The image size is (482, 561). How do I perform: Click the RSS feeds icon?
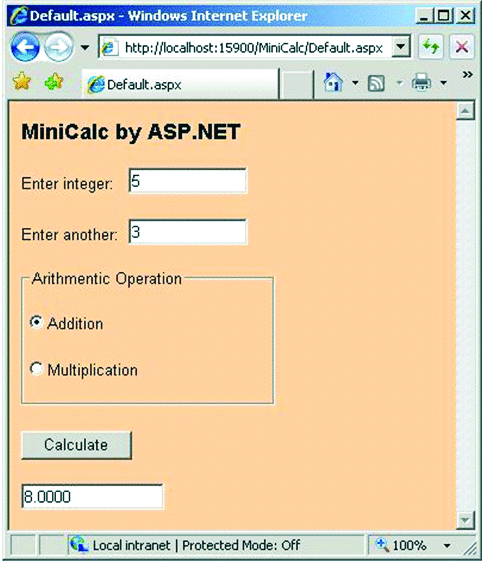pyautogui.click(x=376, y=83)
